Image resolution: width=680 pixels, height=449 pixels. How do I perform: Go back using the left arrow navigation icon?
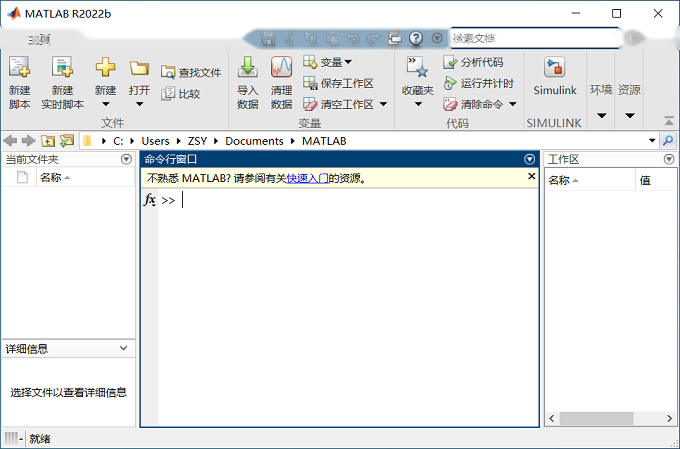pos(10,141)
